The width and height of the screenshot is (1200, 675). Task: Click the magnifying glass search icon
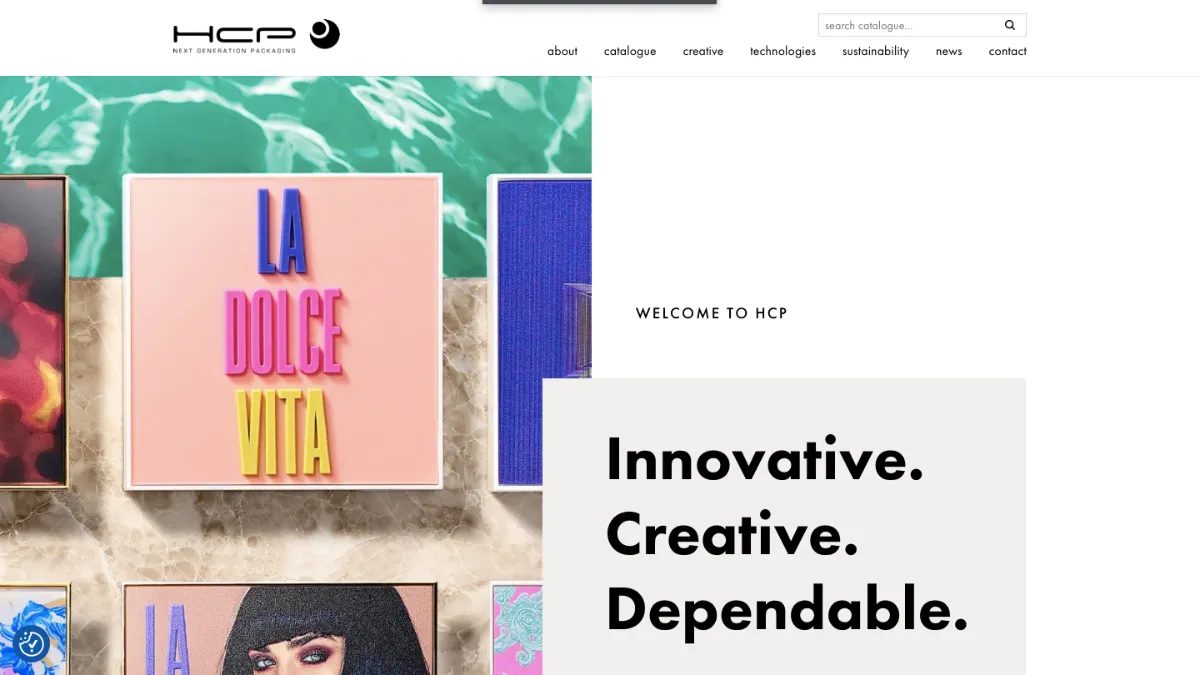click(1010, 25)
